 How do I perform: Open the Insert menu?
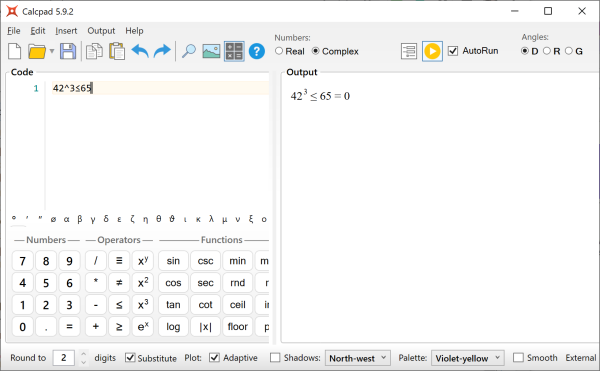[66, 31]
